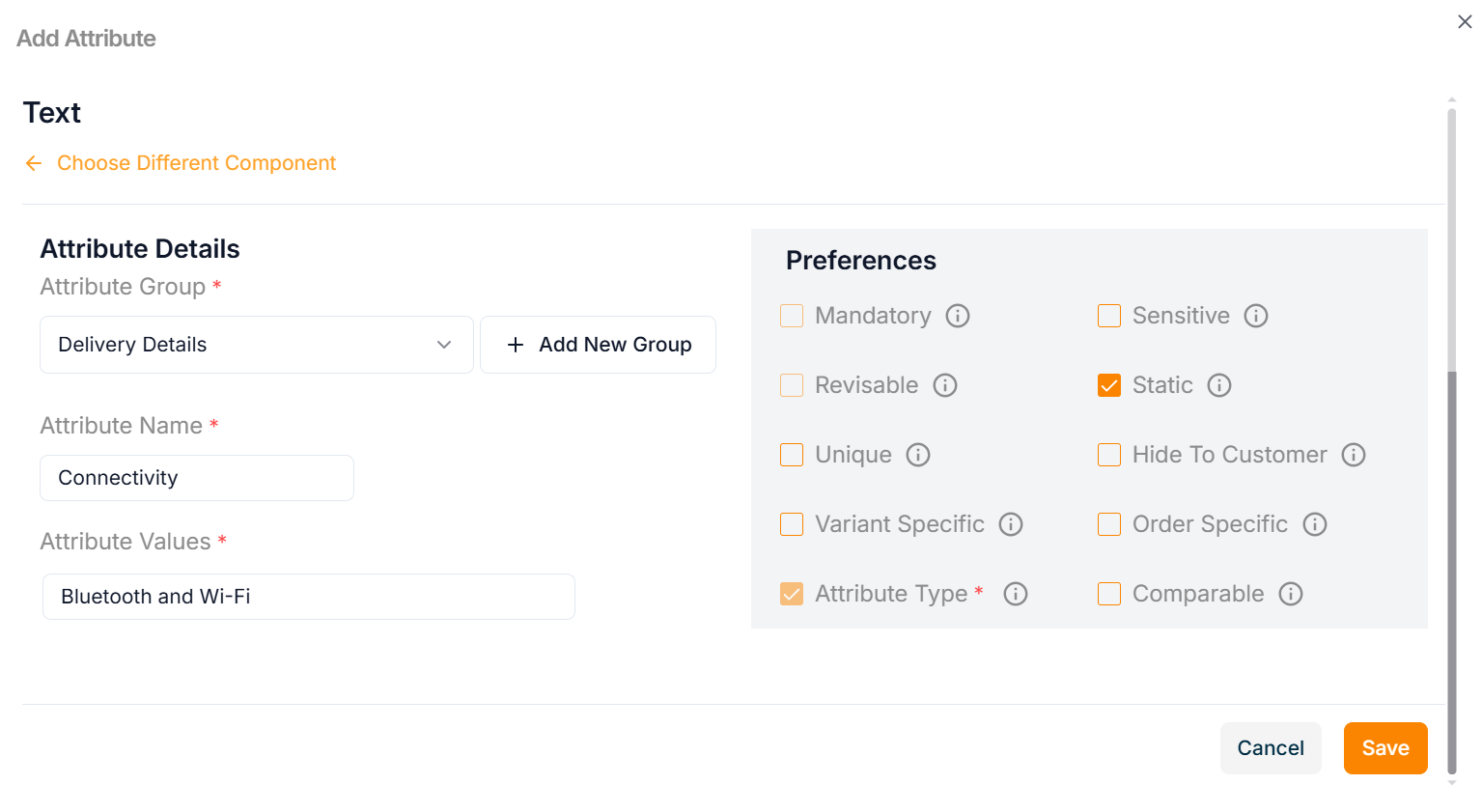Check the Comparable preference box
This screenshot has width=1482, height=812.
click(1109, 594)
